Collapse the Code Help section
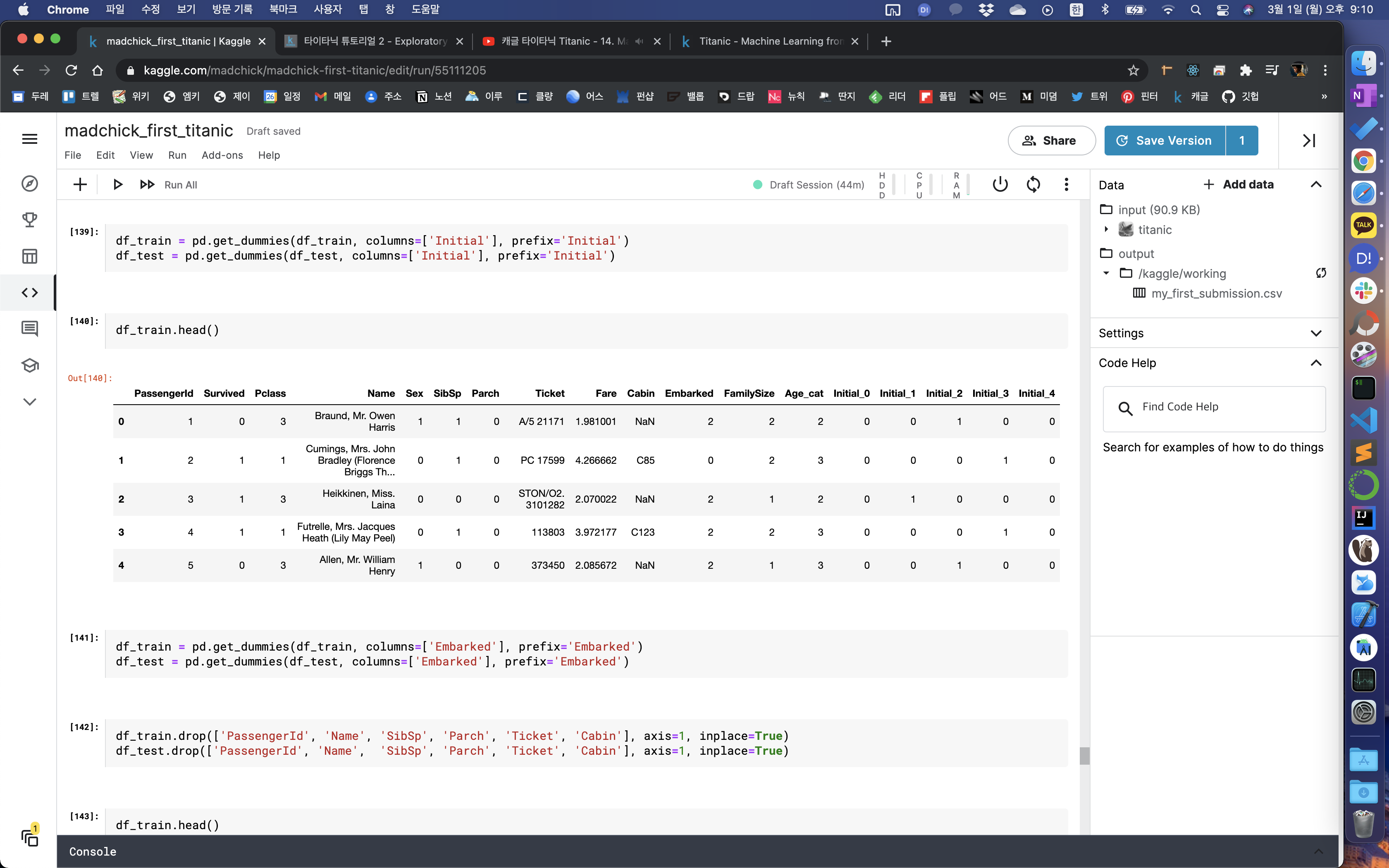The image size is (1389, 868). 1316,363
